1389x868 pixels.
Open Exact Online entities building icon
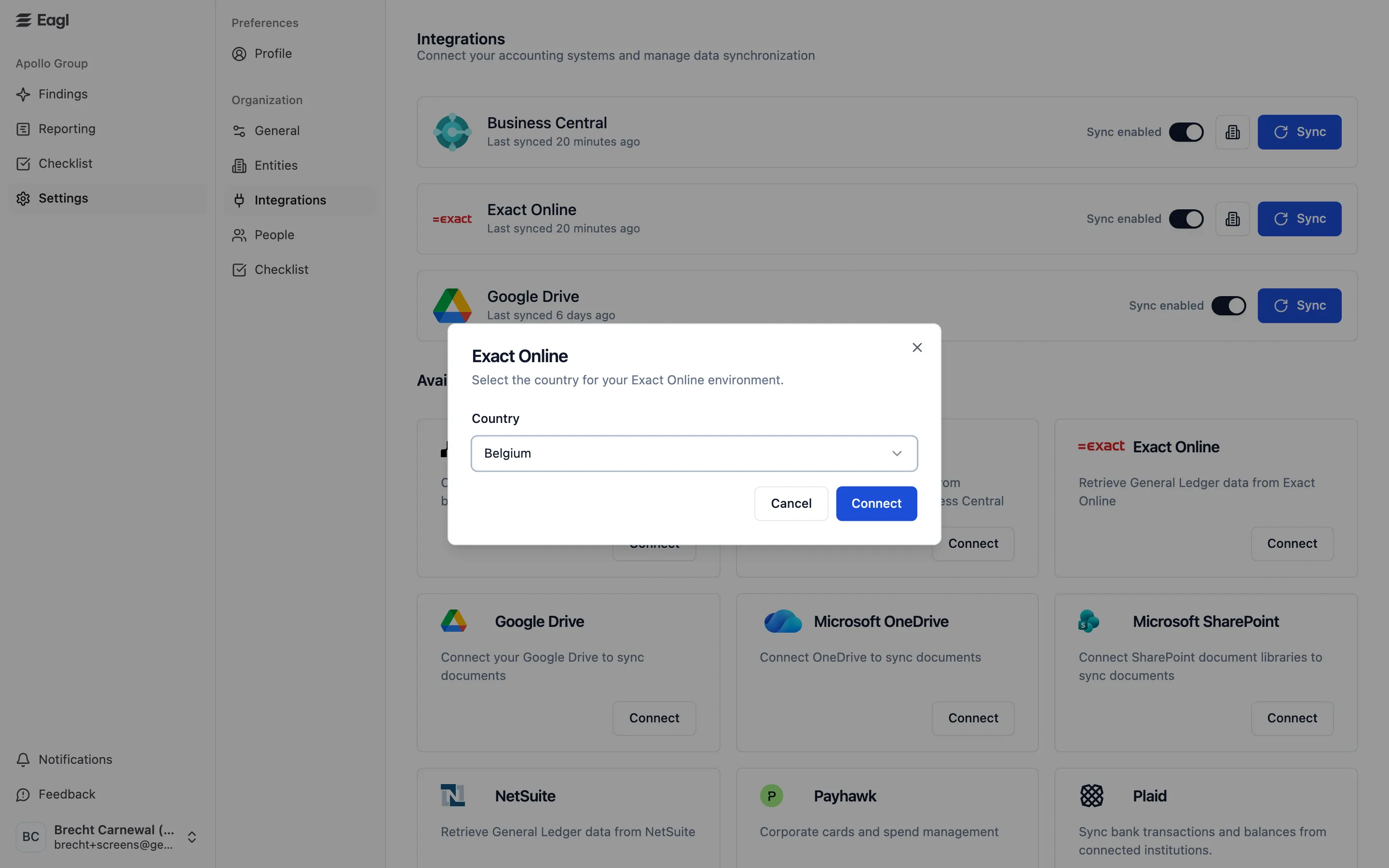pyautogui.click(x=1232, y=219)
